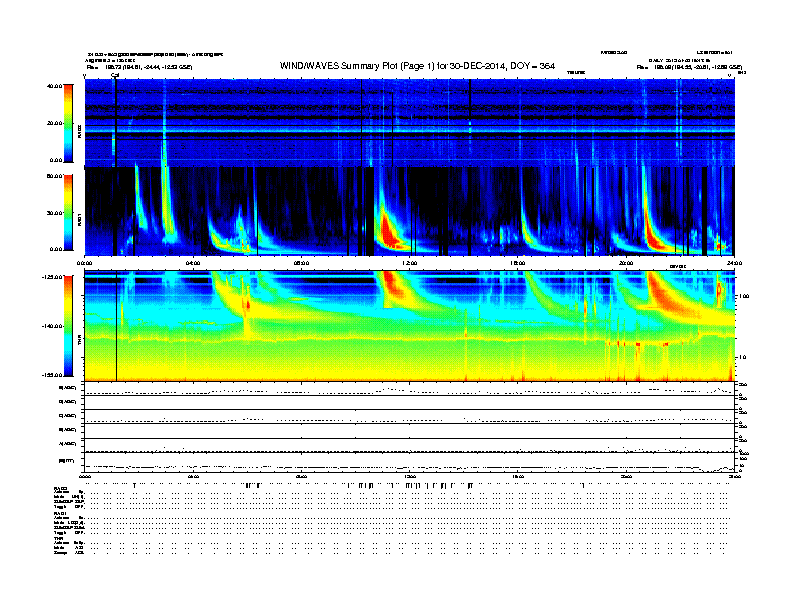Click the 04:00 tick label under RAD1 panel
The width and height of the screenshot is (792, 612).
(x=193, y=263)
